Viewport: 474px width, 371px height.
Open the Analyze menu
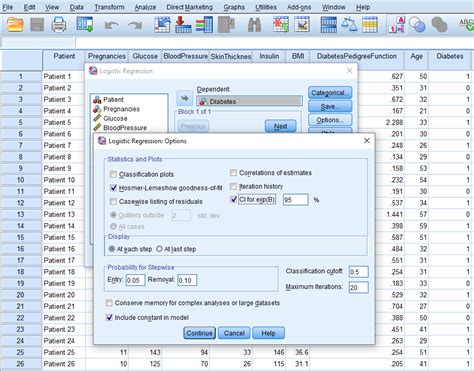click(145, 7)
